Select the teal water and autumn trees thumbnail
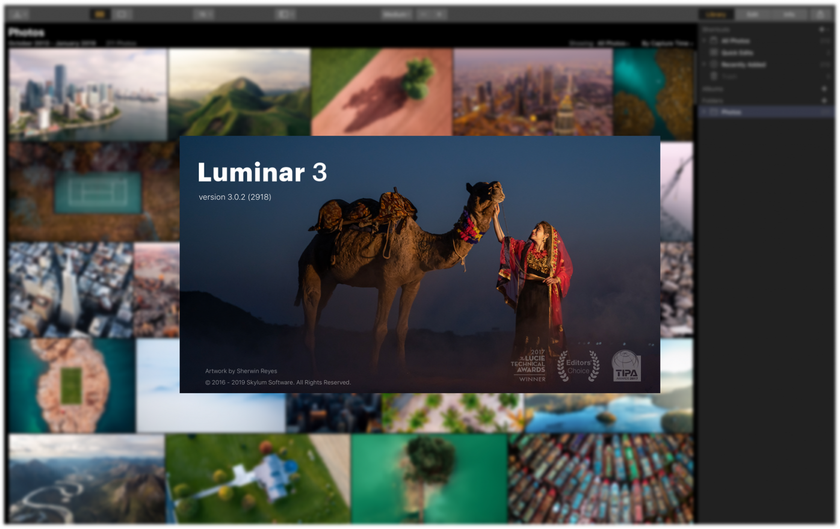Screen dimensions: 840x529 click(x=653, y=94)
